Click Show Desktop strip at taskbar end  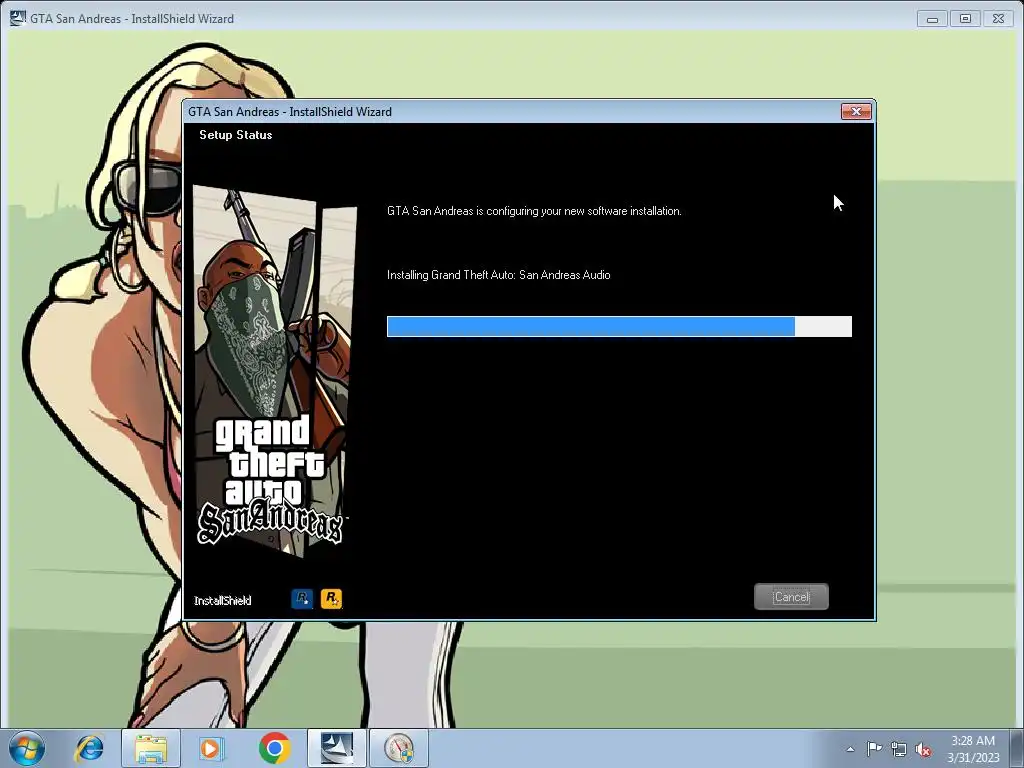pos(1017,748)
